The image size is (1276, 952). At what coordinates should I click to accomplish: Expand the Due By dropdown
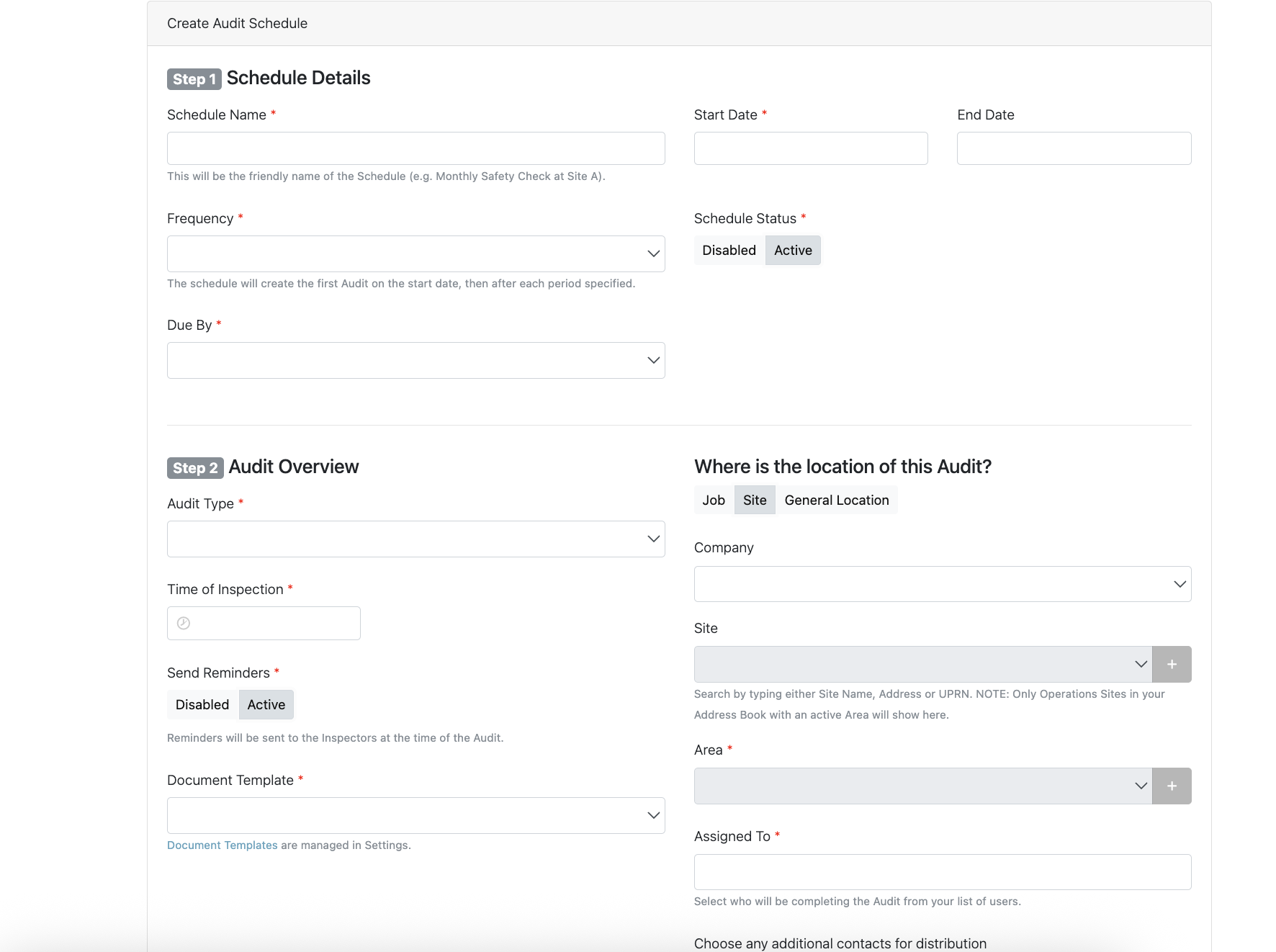(x=415, y=360)
